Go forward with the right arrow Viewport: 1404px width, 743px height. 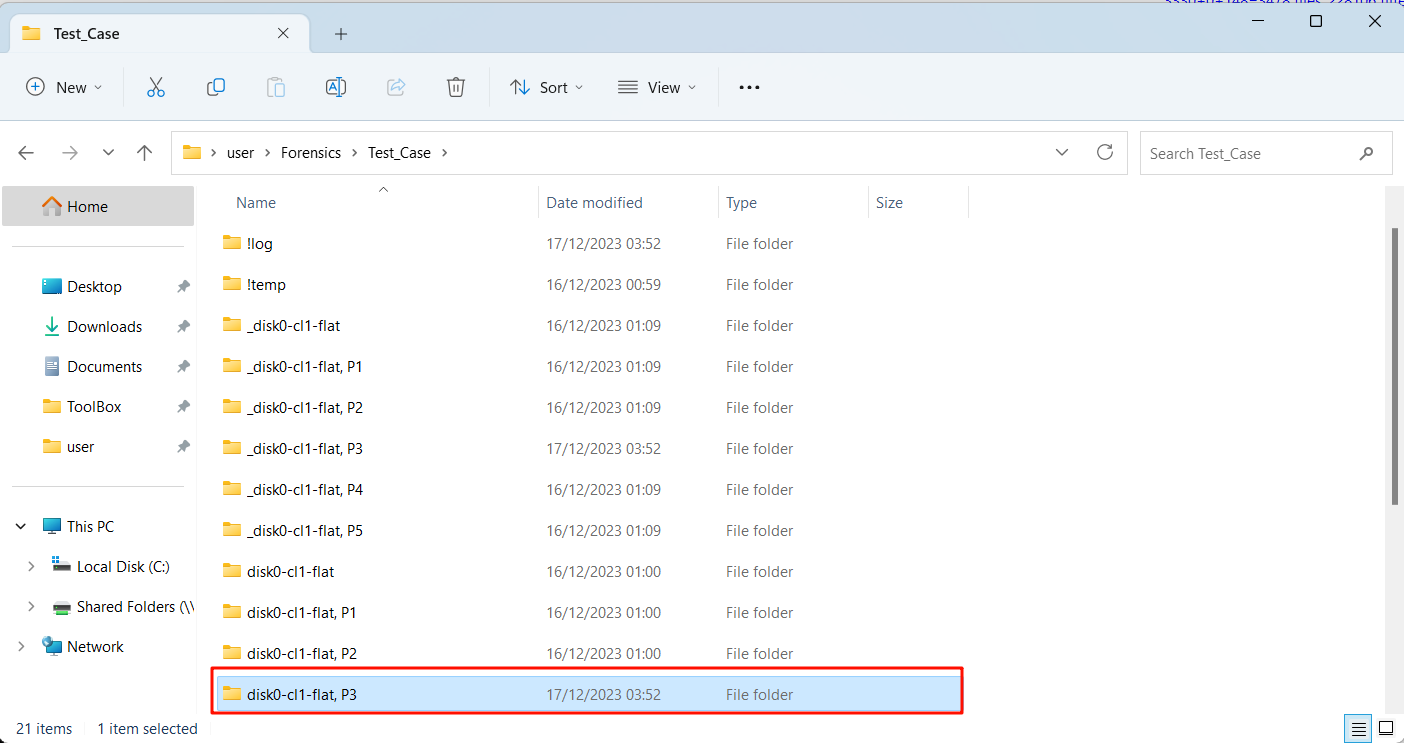coord(69,153)
